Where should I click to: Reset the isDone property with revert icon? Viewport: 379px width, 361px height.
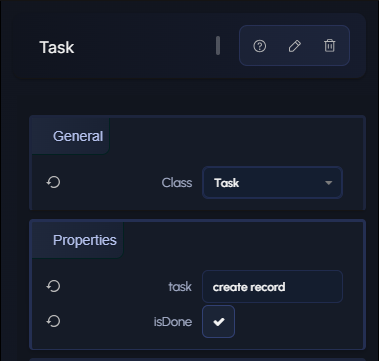53,321
